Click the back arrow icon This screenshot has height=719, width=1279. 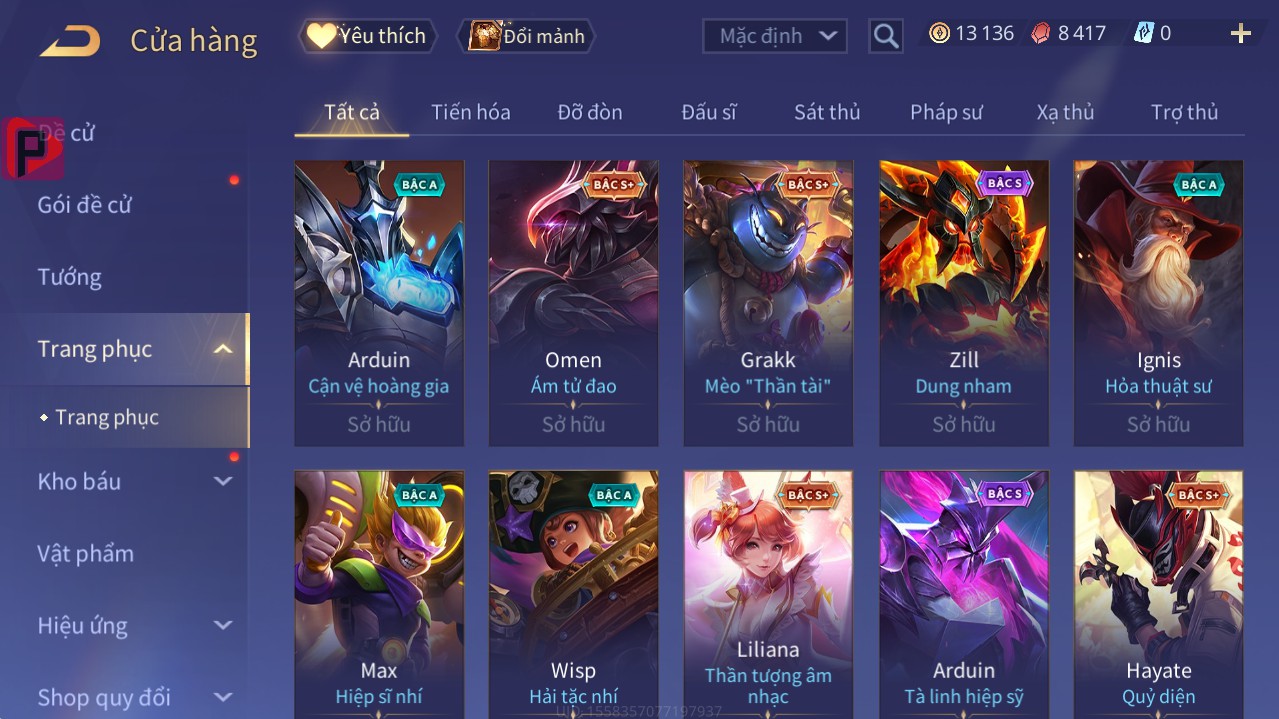[70, 40]
